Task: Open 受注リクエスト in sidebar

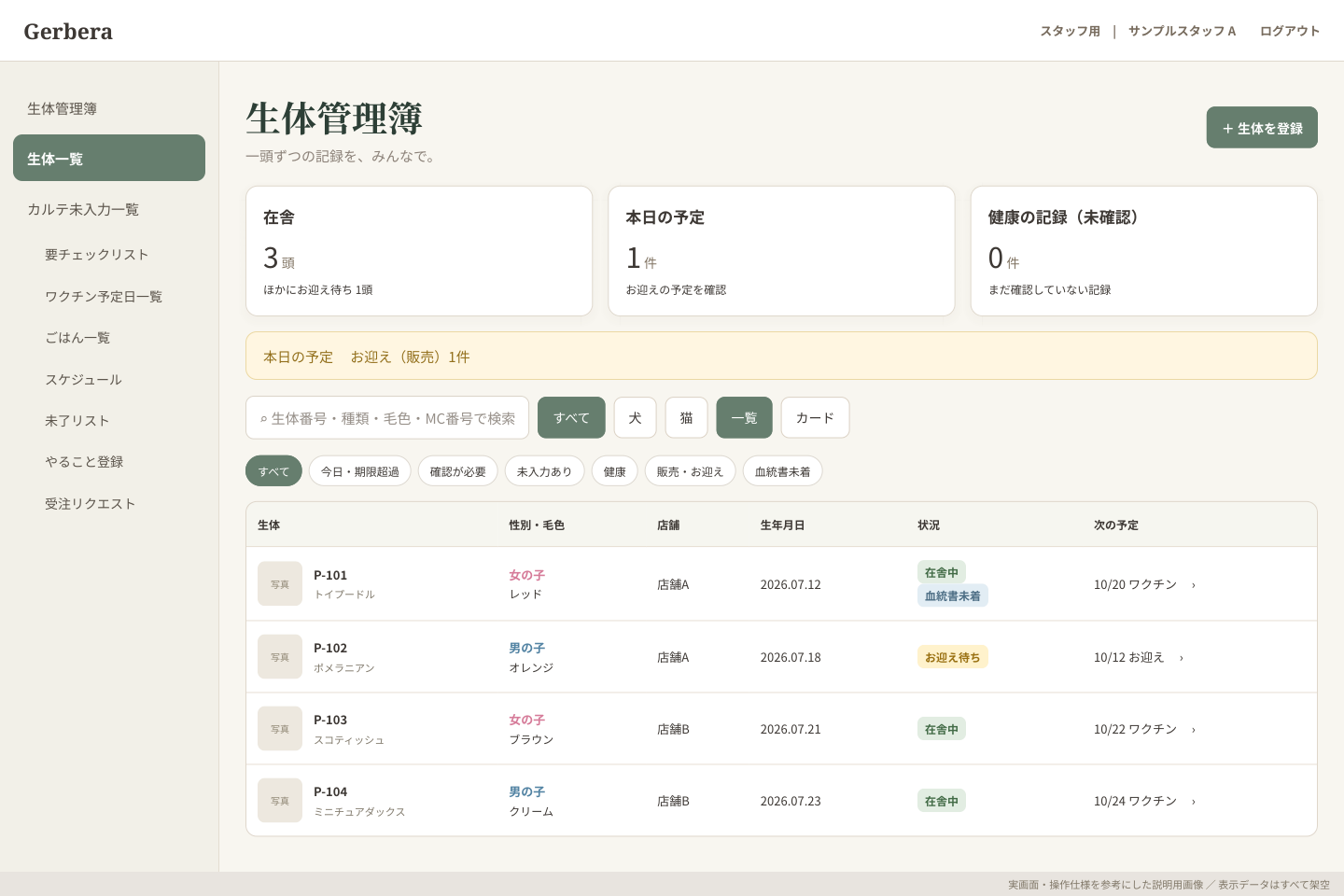Action: click(x=91, y=503)
